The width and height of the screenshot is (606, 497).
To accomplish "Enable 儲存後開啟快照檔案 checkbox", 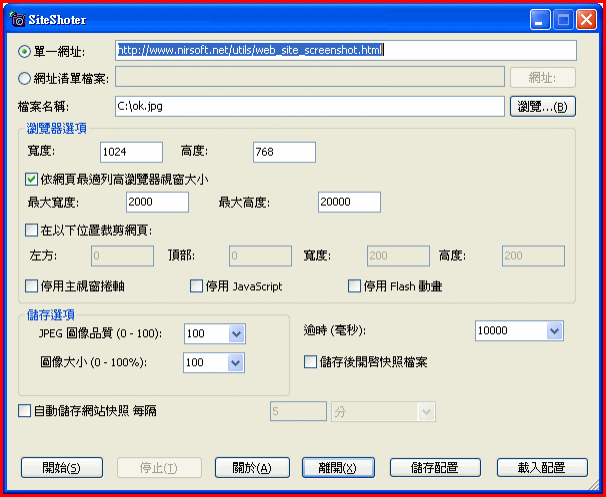I will (310, 361).
